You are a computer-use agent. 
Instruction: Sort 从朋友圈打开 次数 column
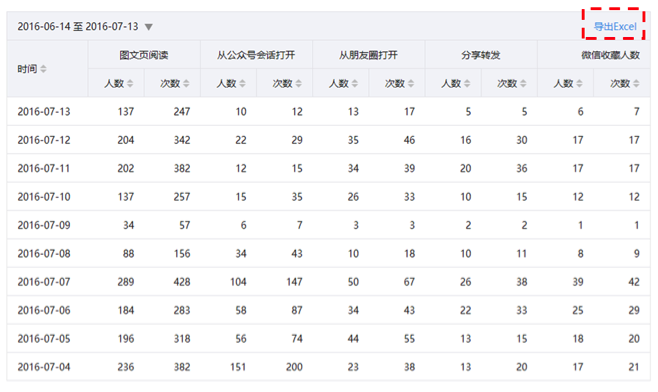(411, 84)
